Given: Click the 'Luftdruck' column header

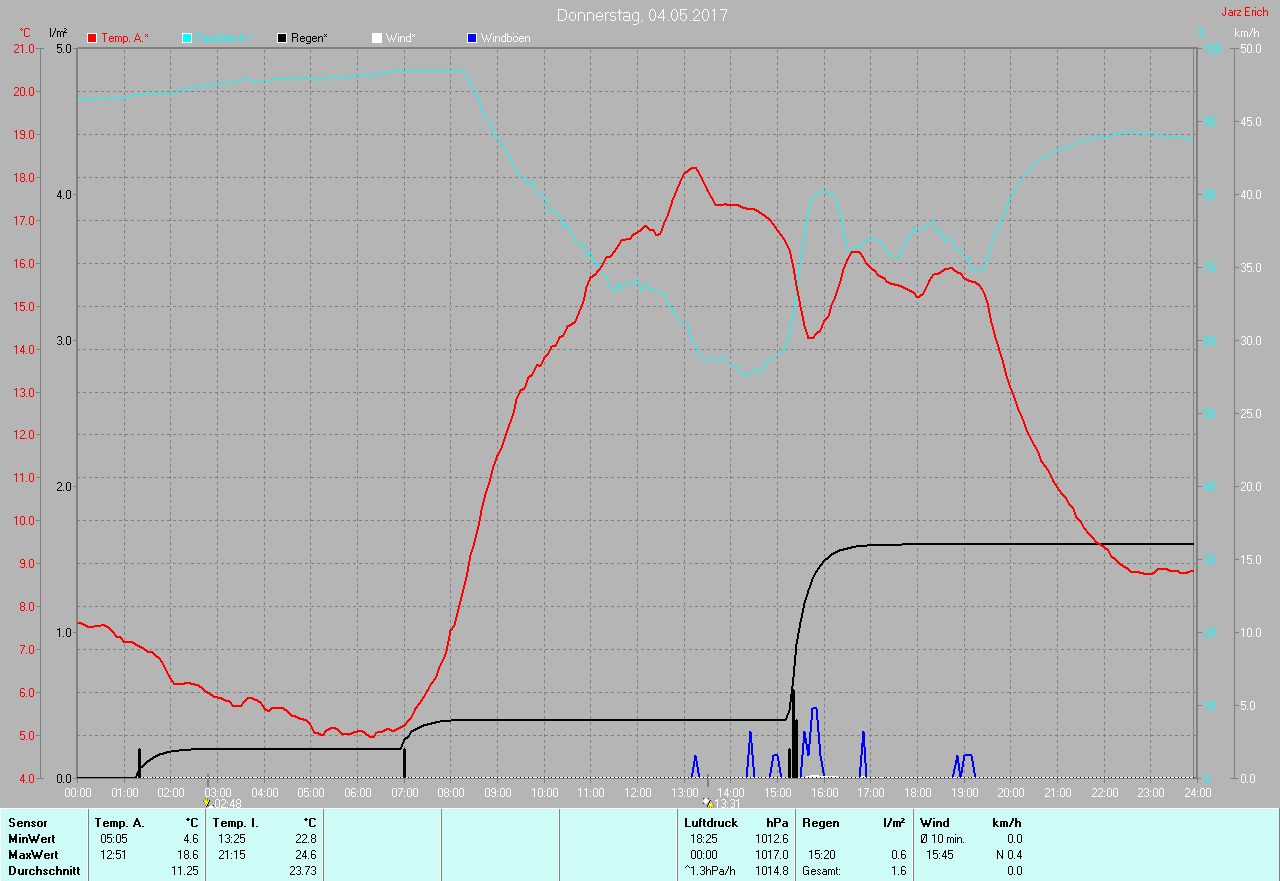Looking at the screenshot, I should [x=711, y=823].
